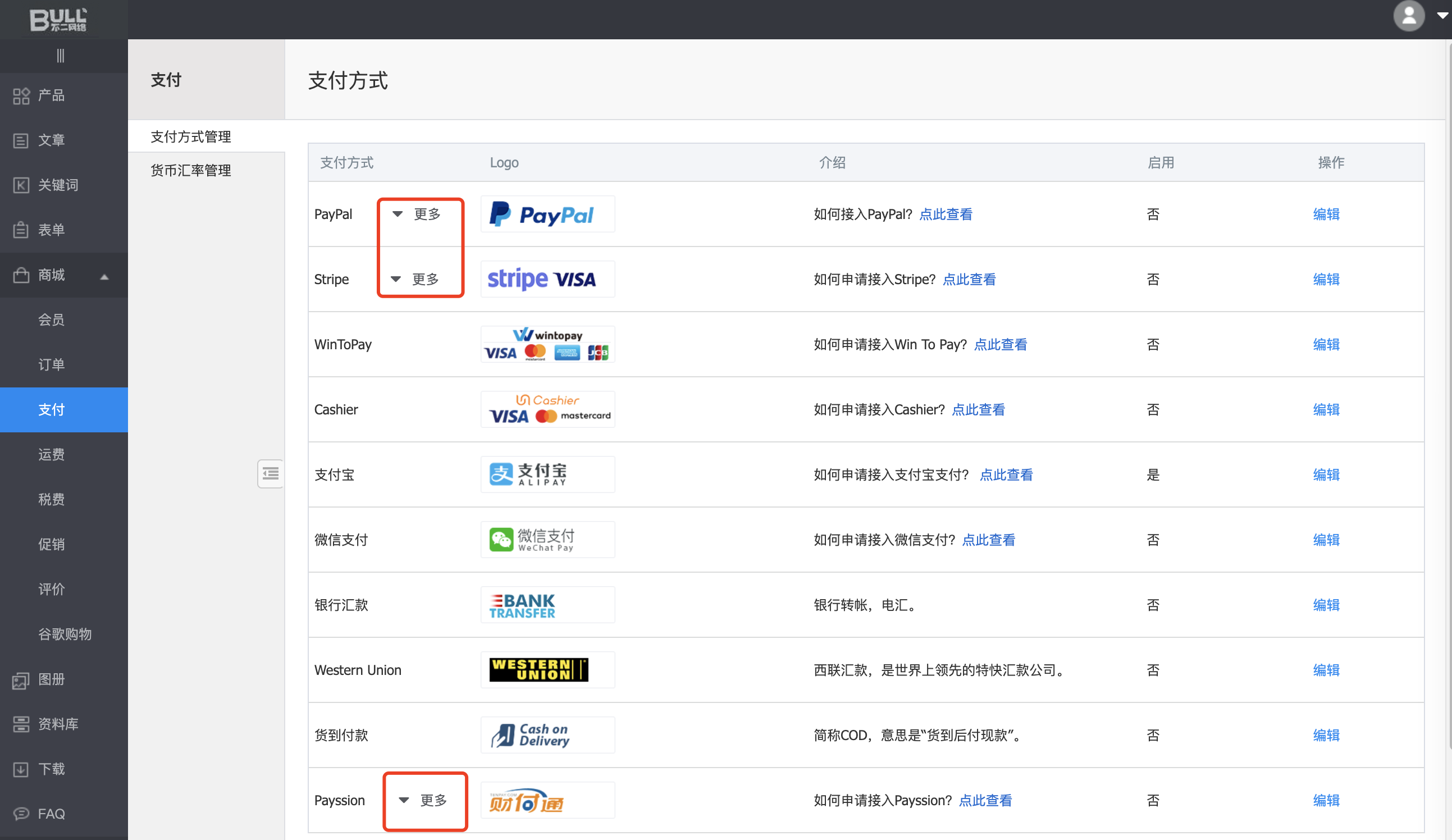The width and height of the screenshot is (1452, 840).
Task: Click the Database (资料库) icon
Action: point(21,724)
